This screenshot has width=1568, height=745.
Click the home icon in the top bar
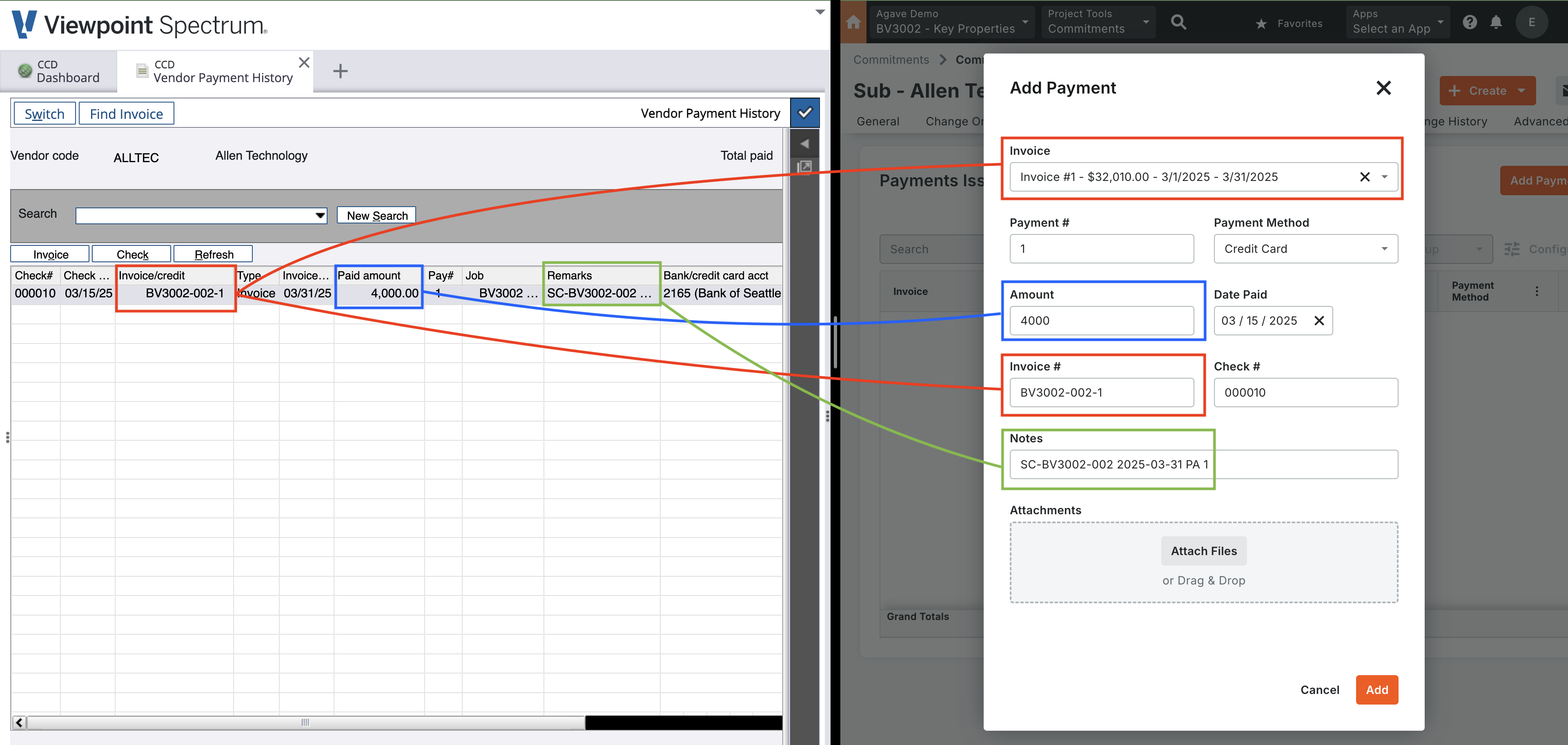click(853, 22)
